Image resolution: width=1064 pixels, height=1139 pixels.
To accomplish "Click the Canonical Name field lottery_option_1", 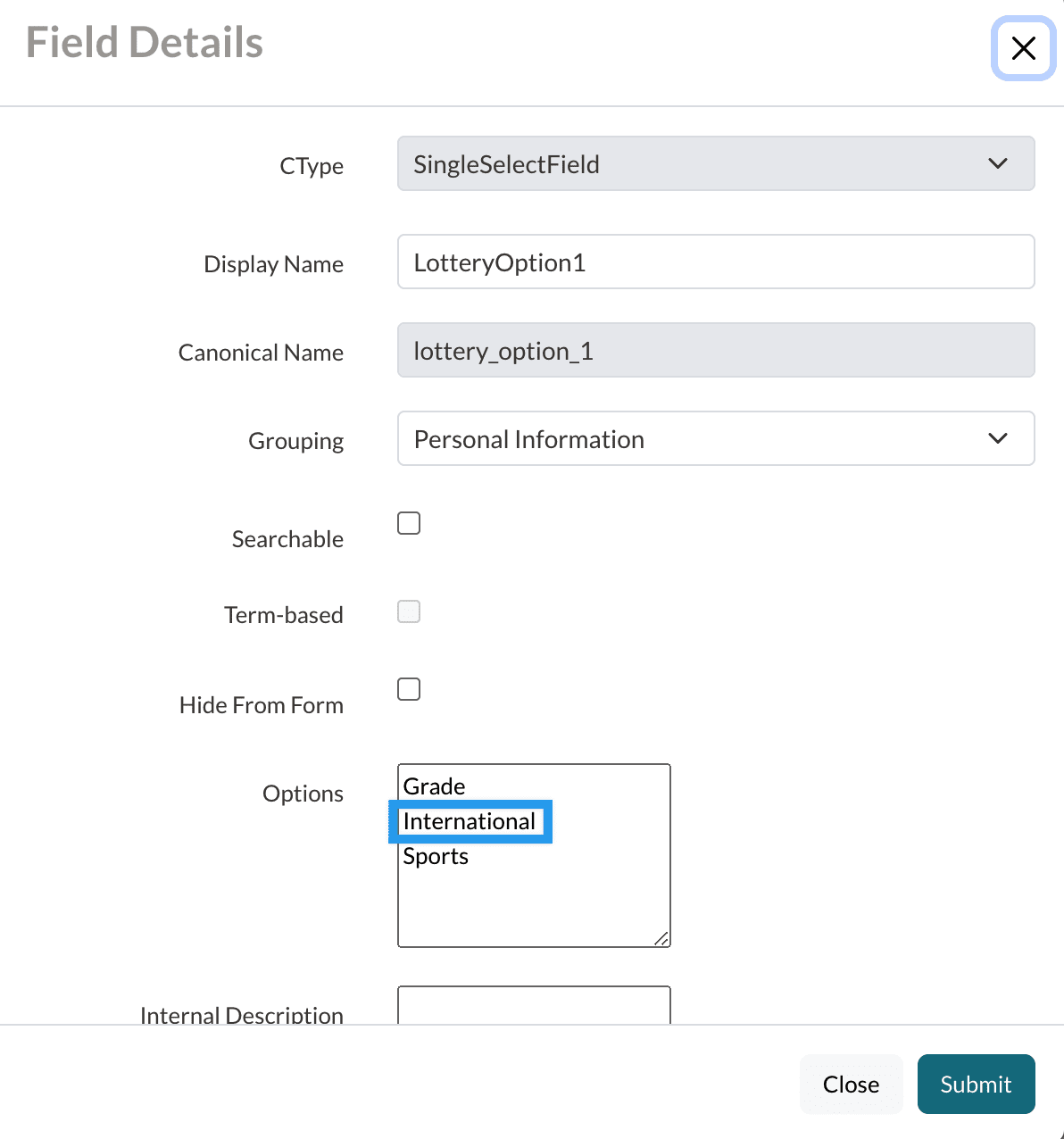I will click(x=715, y=351).
